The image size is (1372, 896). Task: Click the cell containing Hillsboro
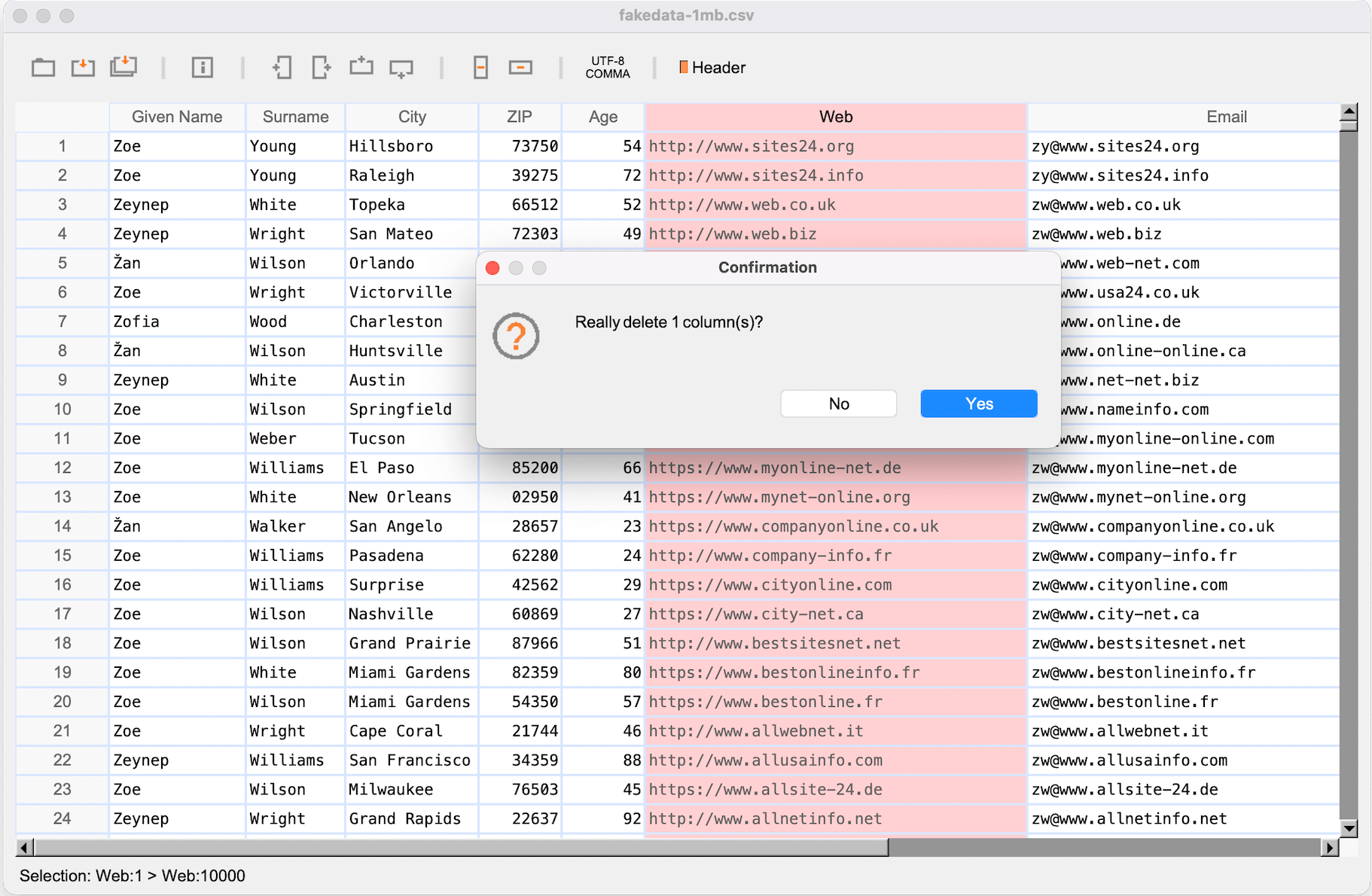[412, 146]
